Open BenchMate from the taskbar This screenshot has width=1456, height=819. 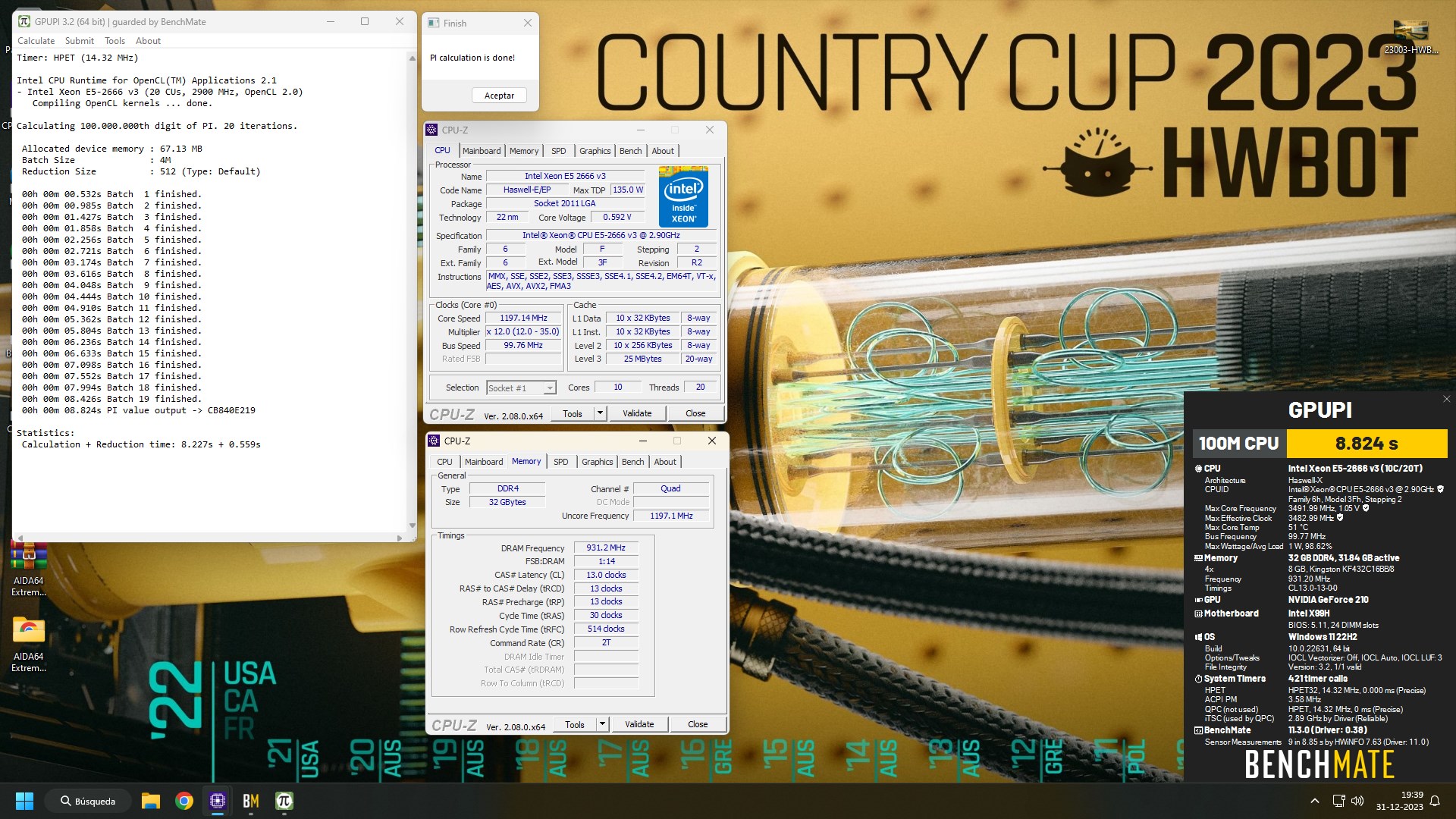pyautogui.click(x=251, y=801)
